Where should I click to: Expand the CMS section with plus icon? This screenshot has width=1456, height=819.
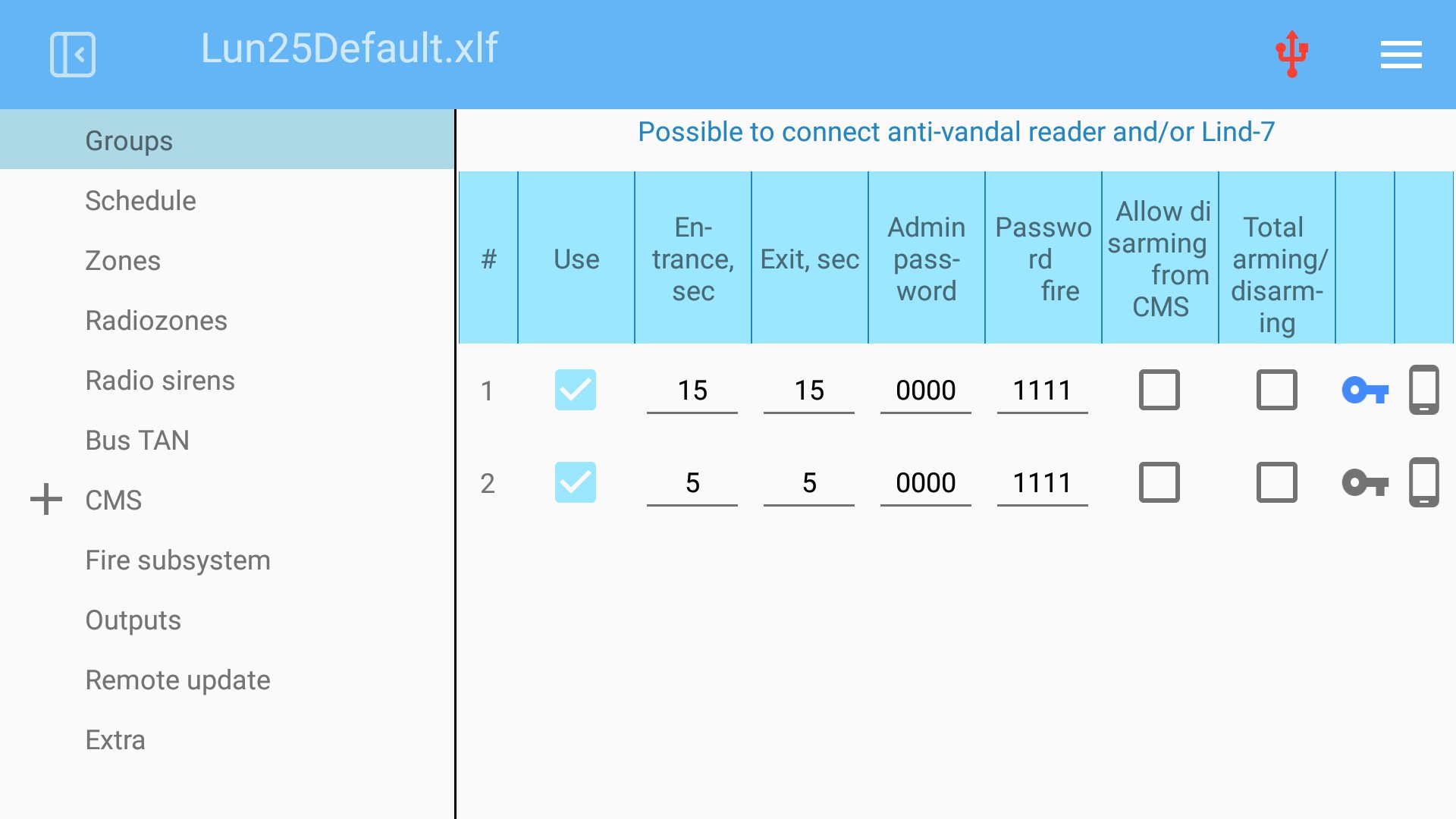pos(46,500)
